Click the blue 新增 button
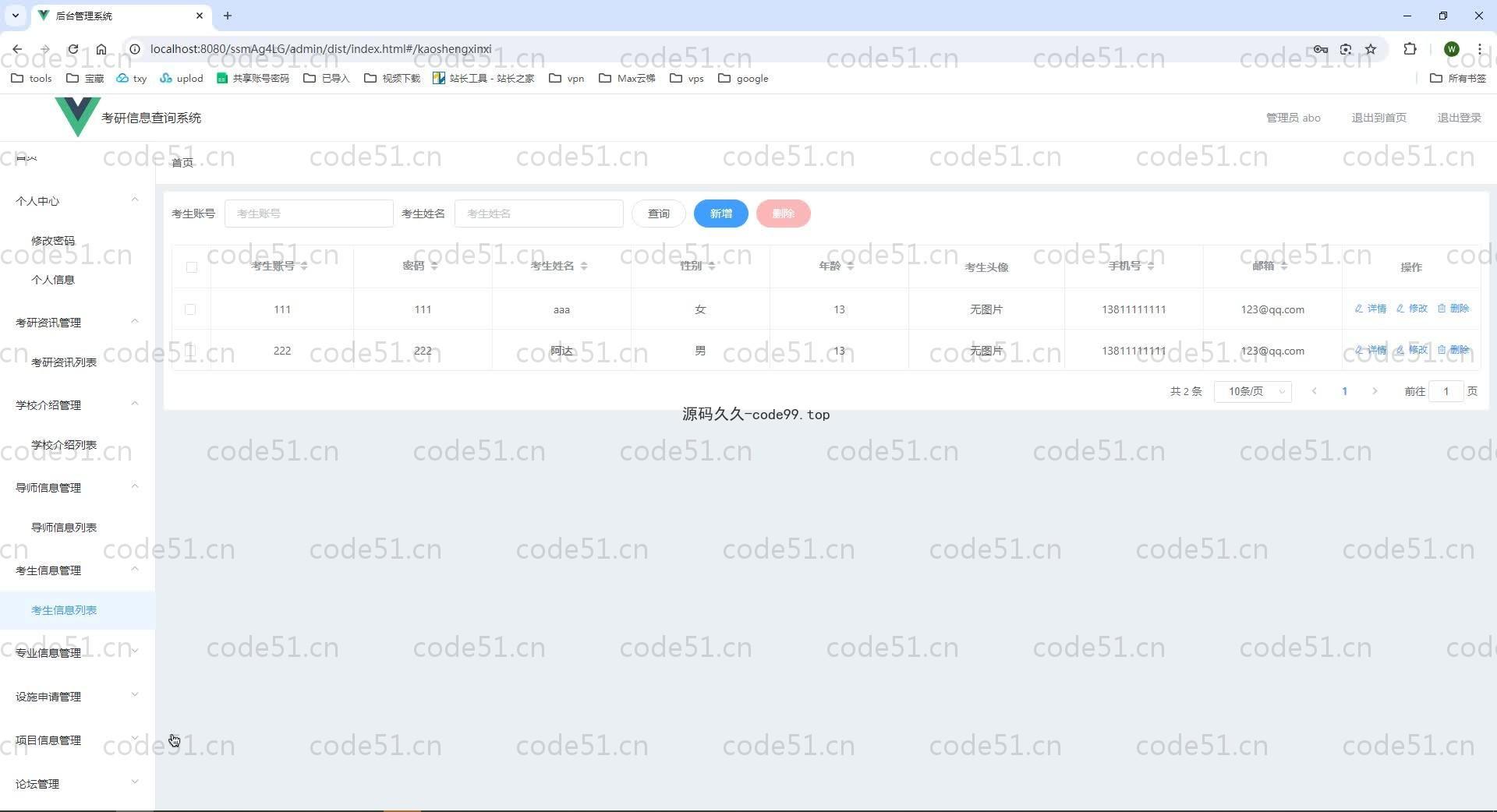Viewport: 1497px width, 812px height. pyautogui.click(x=720, y=214)
